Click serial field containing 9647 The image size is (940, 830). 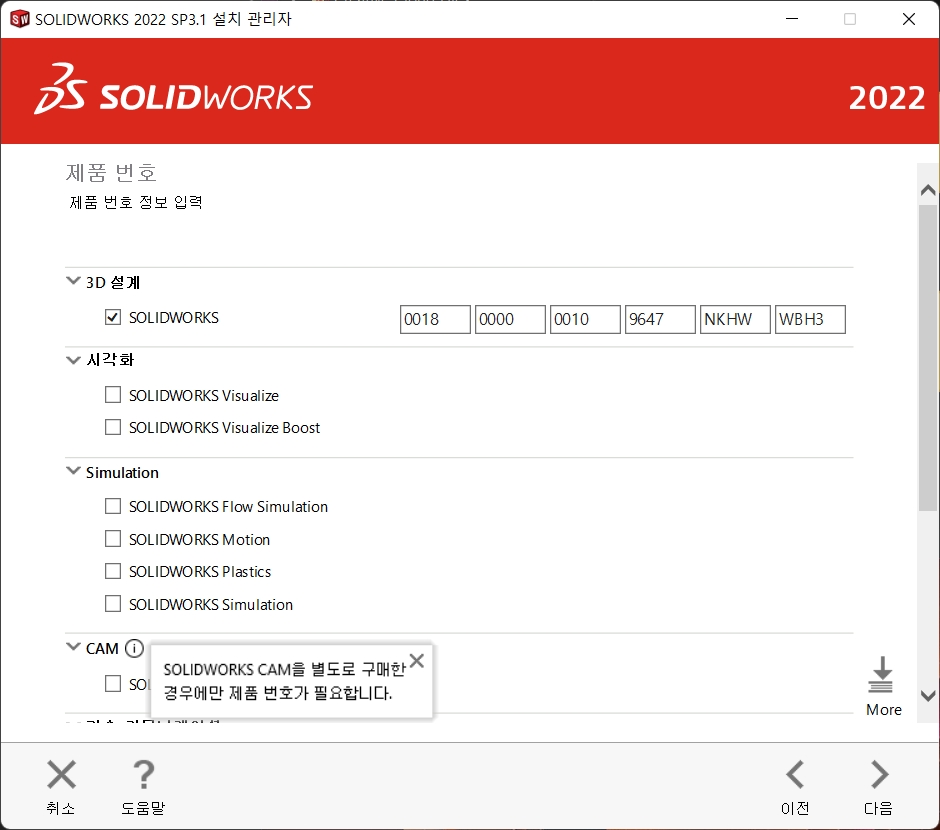660,319
